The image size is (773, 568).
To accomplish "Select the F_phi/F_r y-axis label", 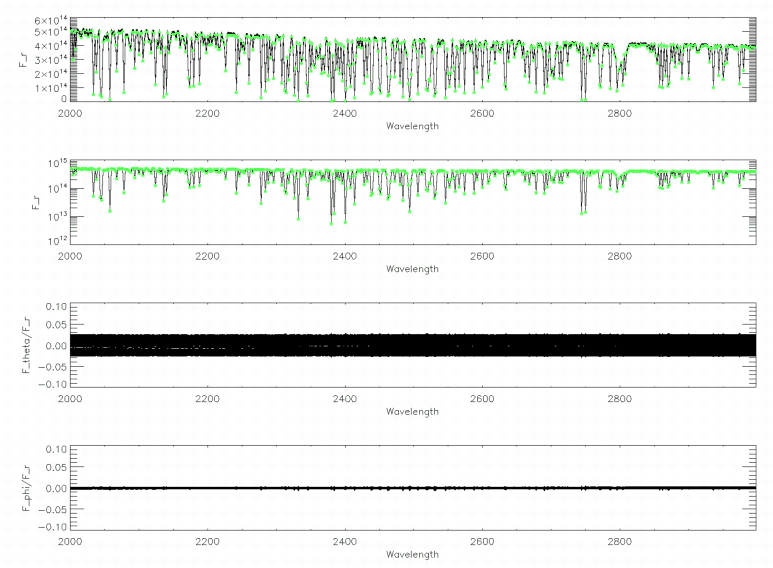I will (25, 488).
